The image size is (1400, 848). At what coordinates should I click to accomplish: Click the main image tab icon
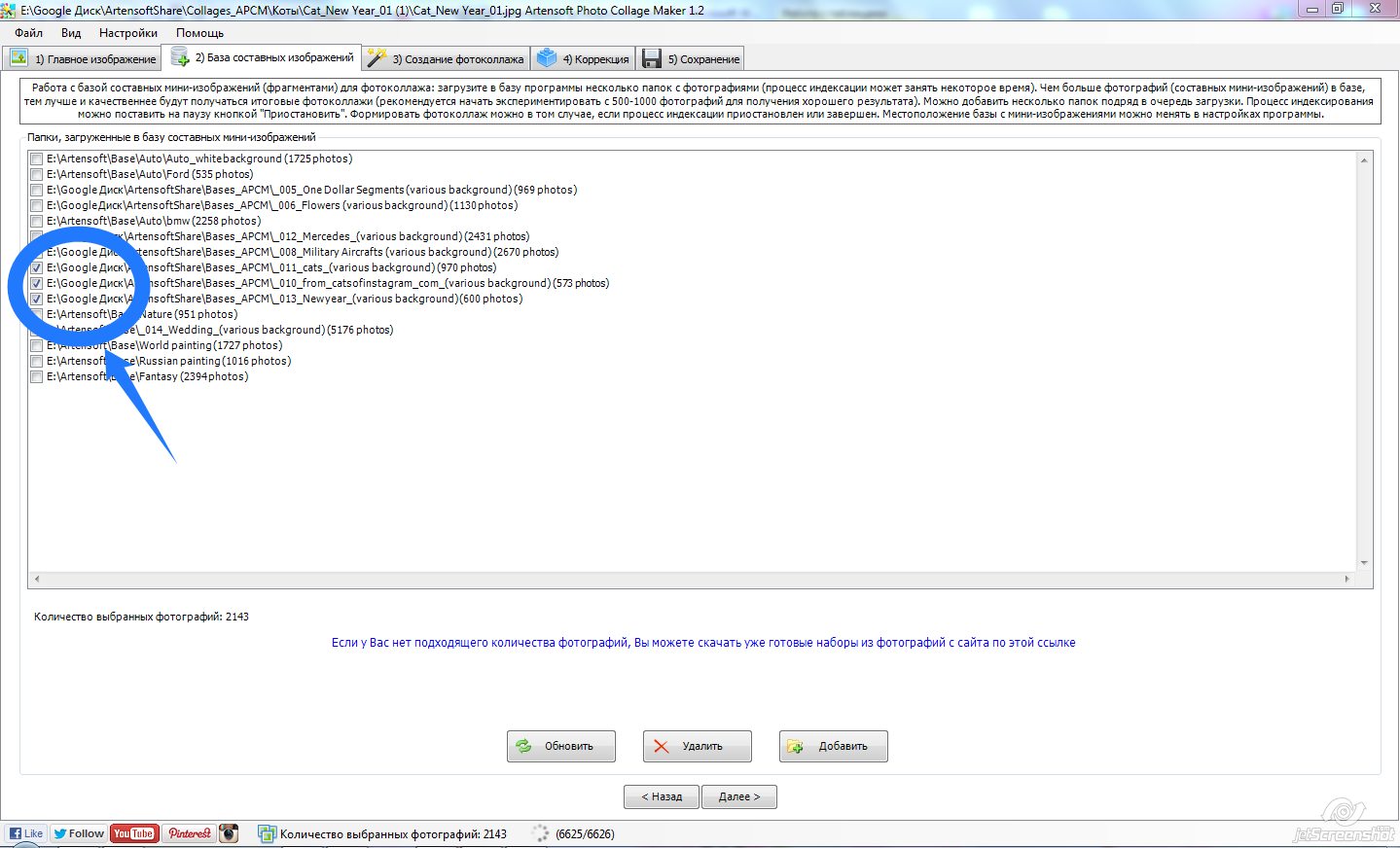pyautogui.click(x=18, y=58)
